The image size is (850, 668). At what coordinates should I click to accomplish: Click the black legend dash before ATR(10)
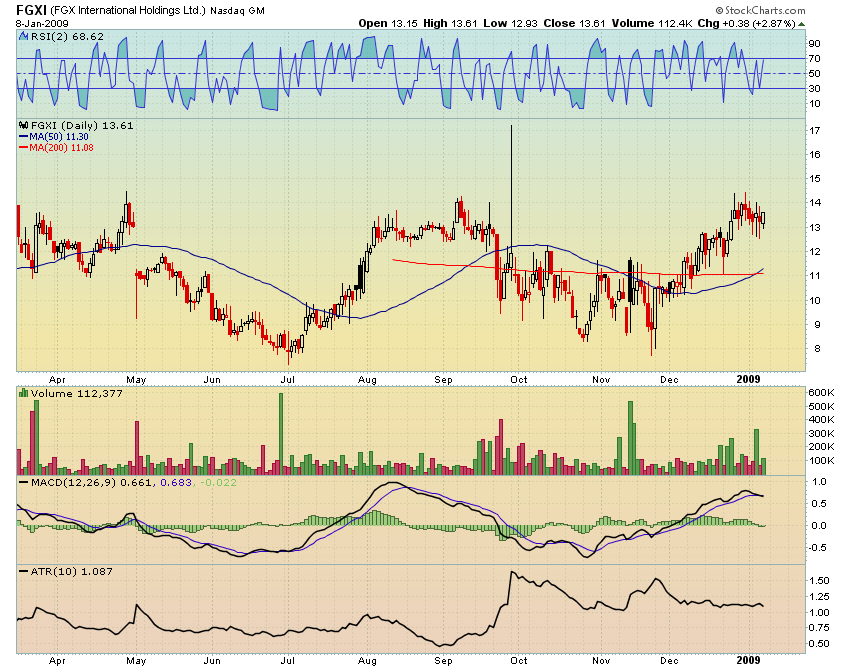point(23,571)
